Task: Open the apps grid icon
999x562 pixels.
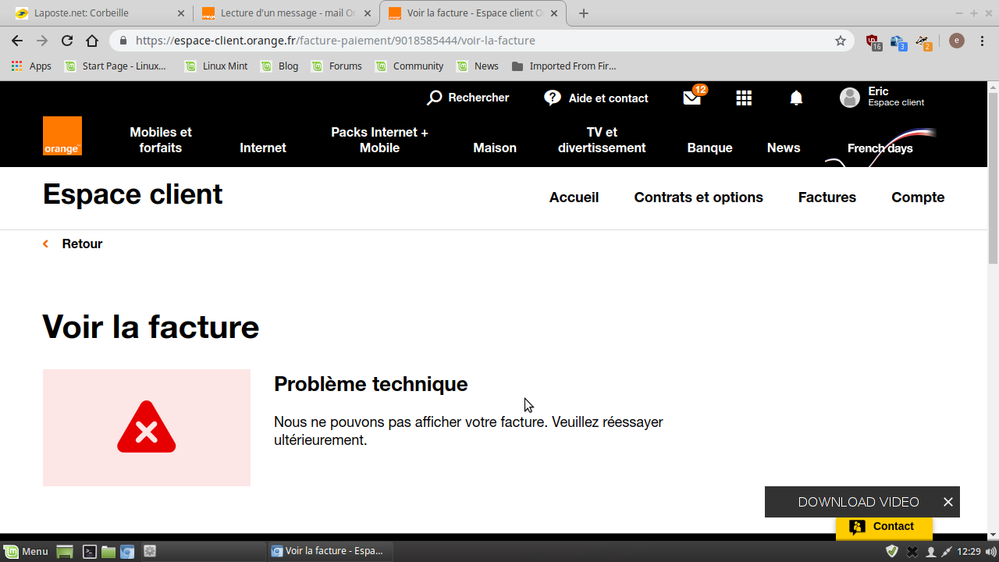Action: tap(744, 98)
